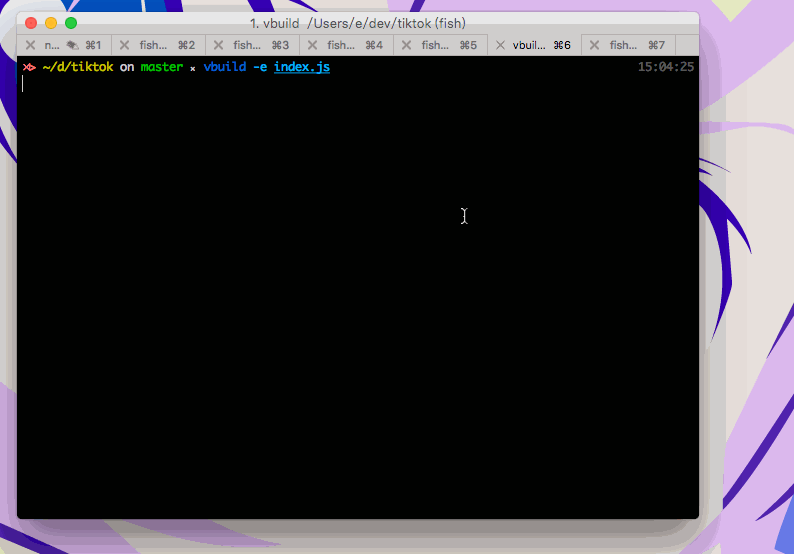Click the green zoom window button

(x=71, y=23)
